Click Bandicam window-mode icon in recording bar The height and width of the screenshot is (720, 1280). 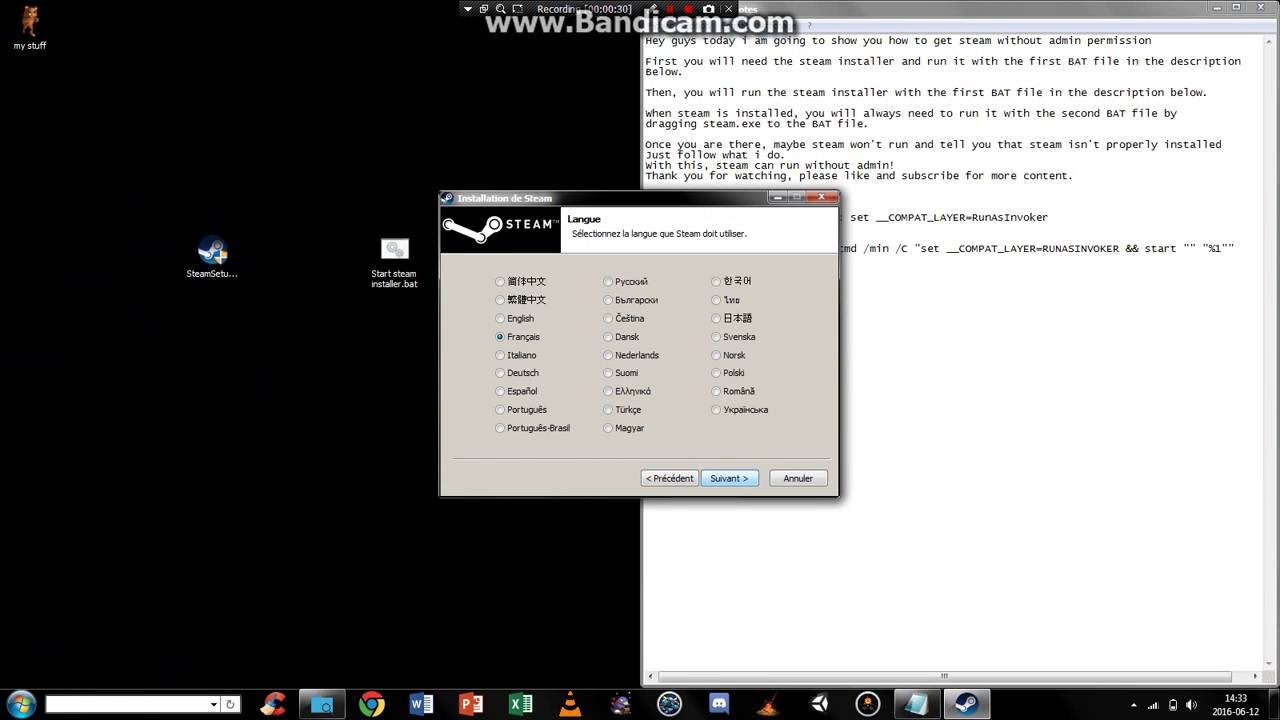pyautogui.click(x=484, y=9)
